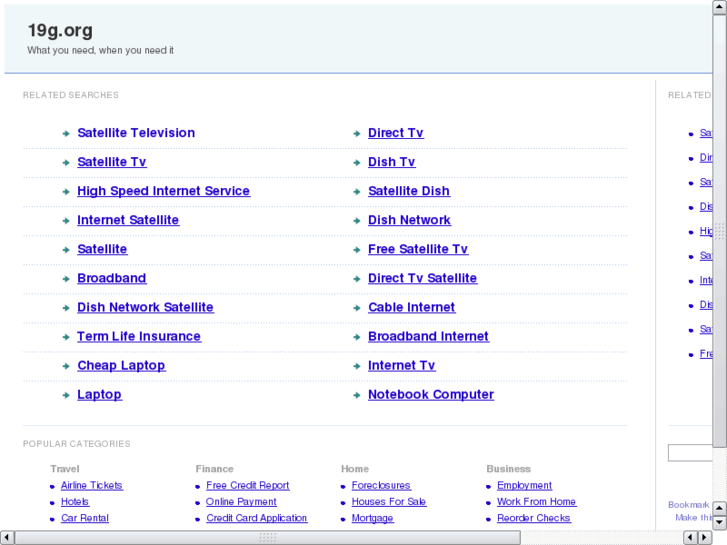Open Direct Tv Satellite link
The width and height of the screenshot is (727, 545).
[x=422, y=278]
